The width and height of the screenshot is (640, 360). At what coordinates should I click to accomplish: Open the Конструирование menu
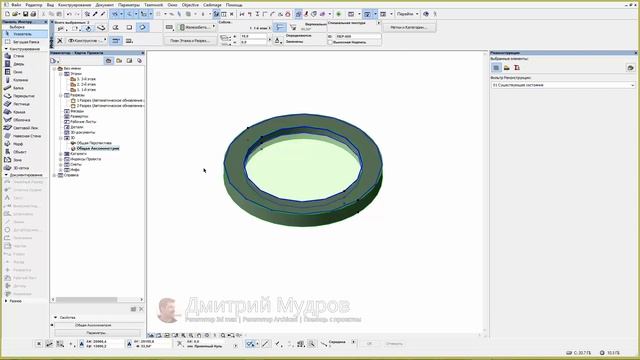pos(74,5)
